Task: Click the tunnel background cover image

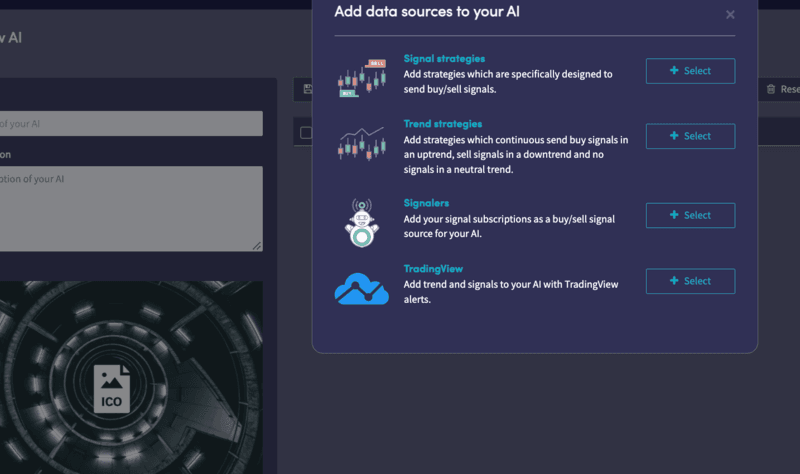Action: [131, 378]
